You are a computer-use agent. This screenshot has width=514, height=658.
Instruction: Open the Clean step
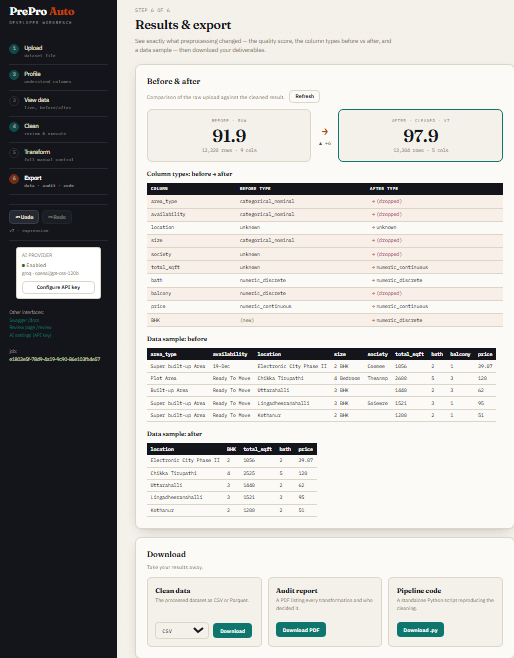[58, 129]
